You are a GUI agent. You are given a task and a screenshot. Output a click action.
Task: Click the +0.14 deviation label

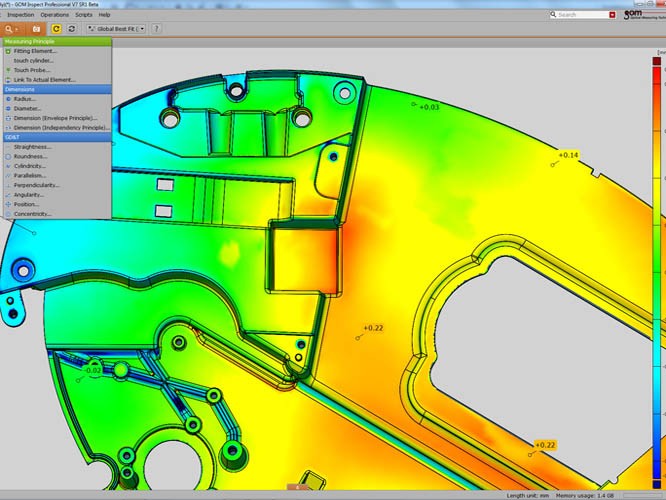tap(568, 155)
